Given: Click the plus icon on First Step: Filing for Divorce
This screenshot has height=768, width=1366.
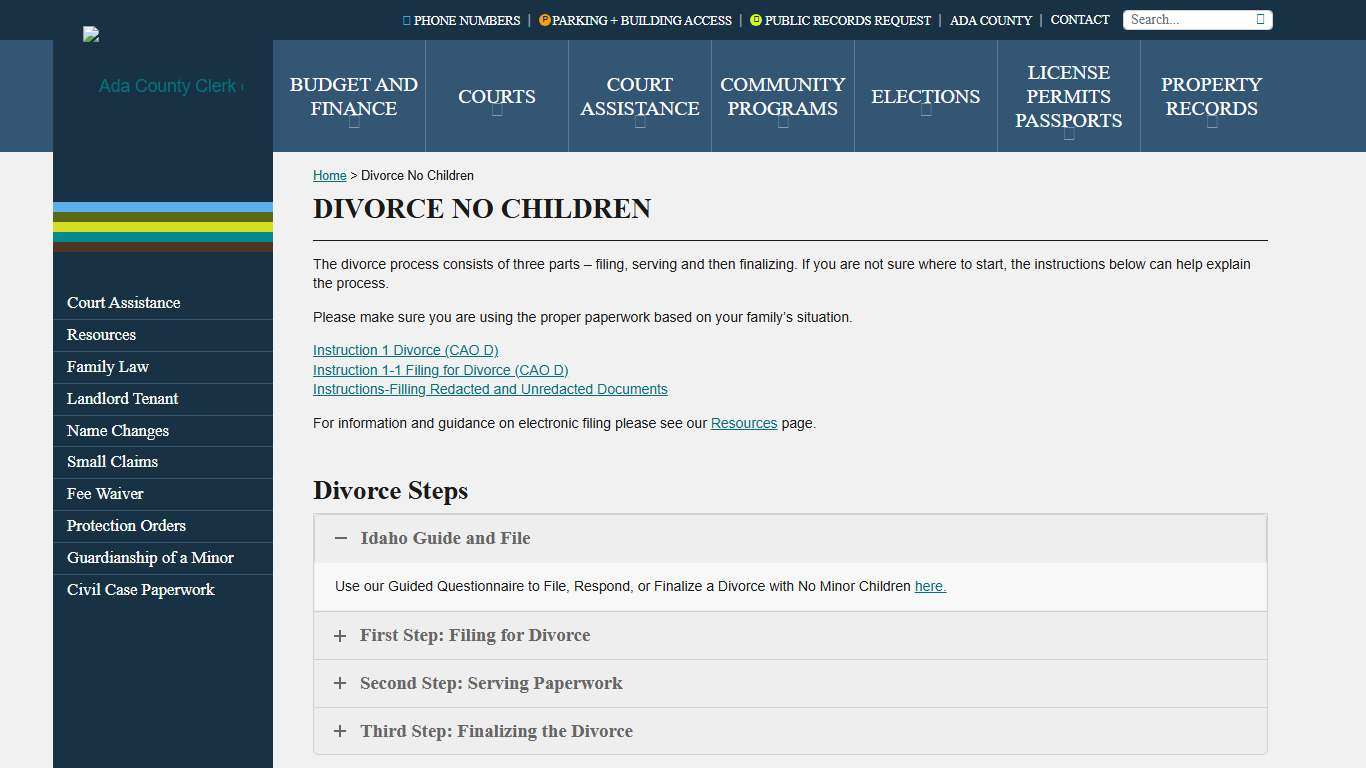Looking at the screenshot, I should coord(340,635).
